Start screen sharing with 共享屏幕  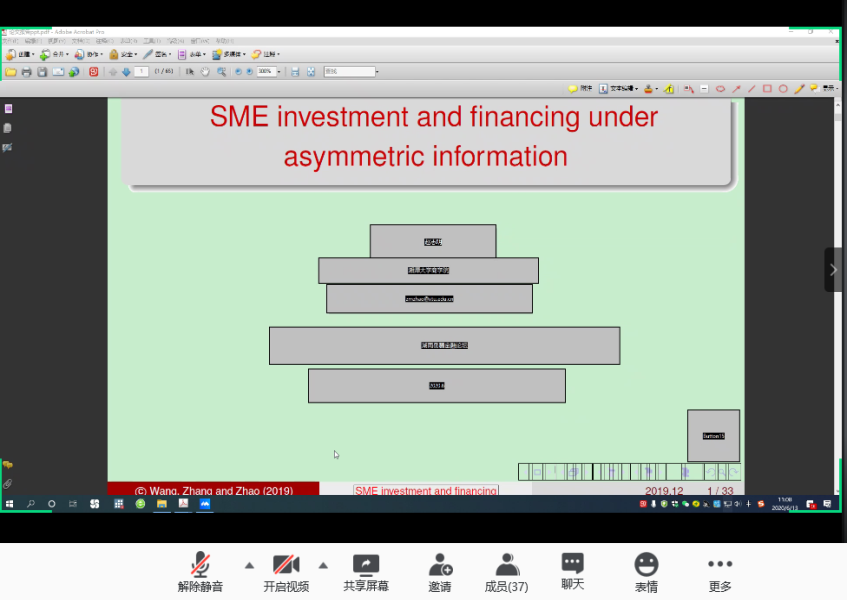pos(366,572)
